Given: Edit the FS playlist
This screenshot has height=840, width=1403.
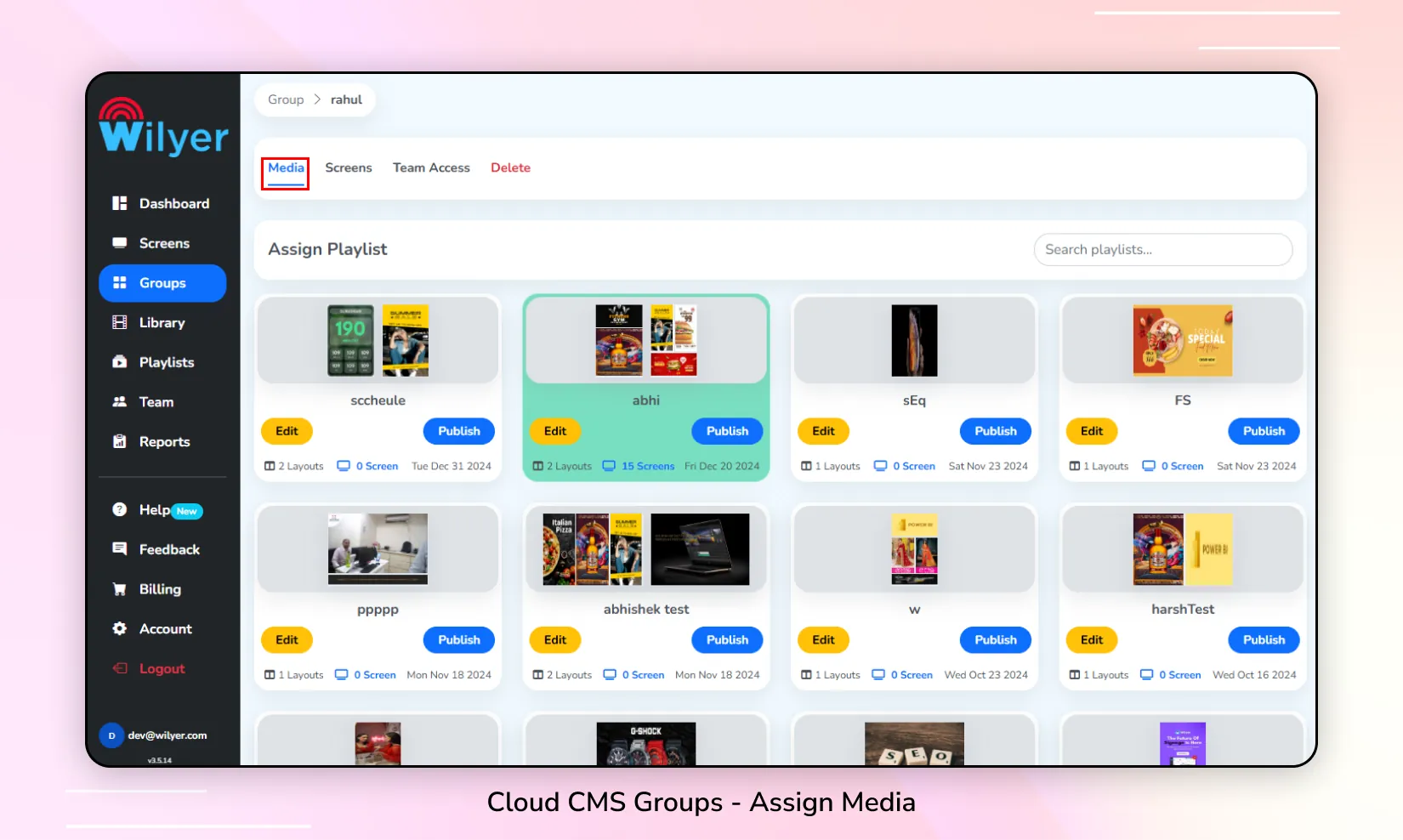Looking at the screenshot, I should (1092, 431).
